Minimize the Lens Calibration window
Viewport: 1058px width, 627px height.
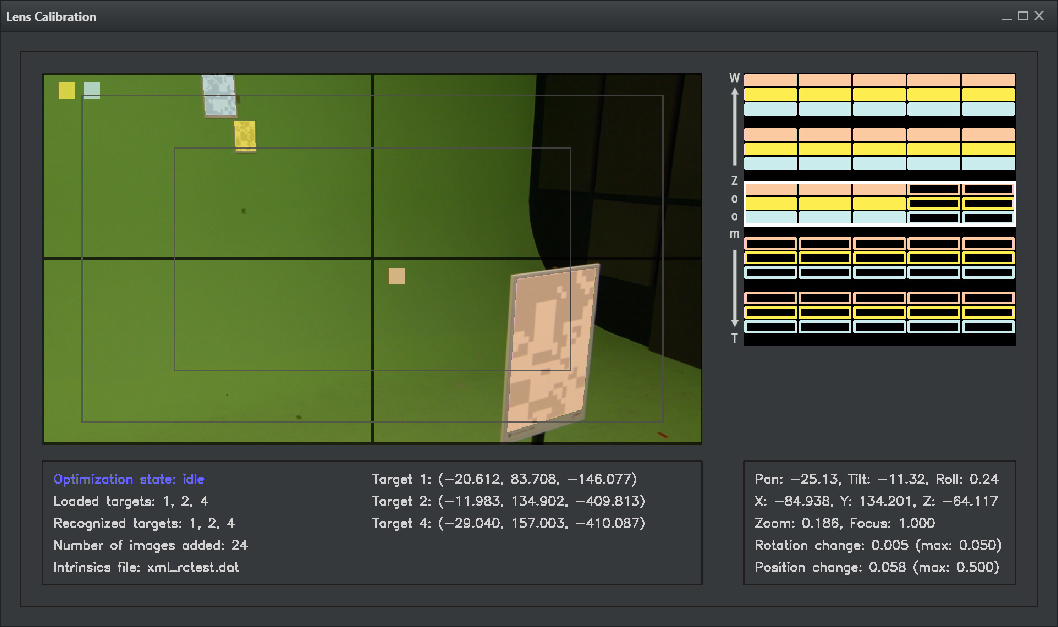coord(1006,16)
